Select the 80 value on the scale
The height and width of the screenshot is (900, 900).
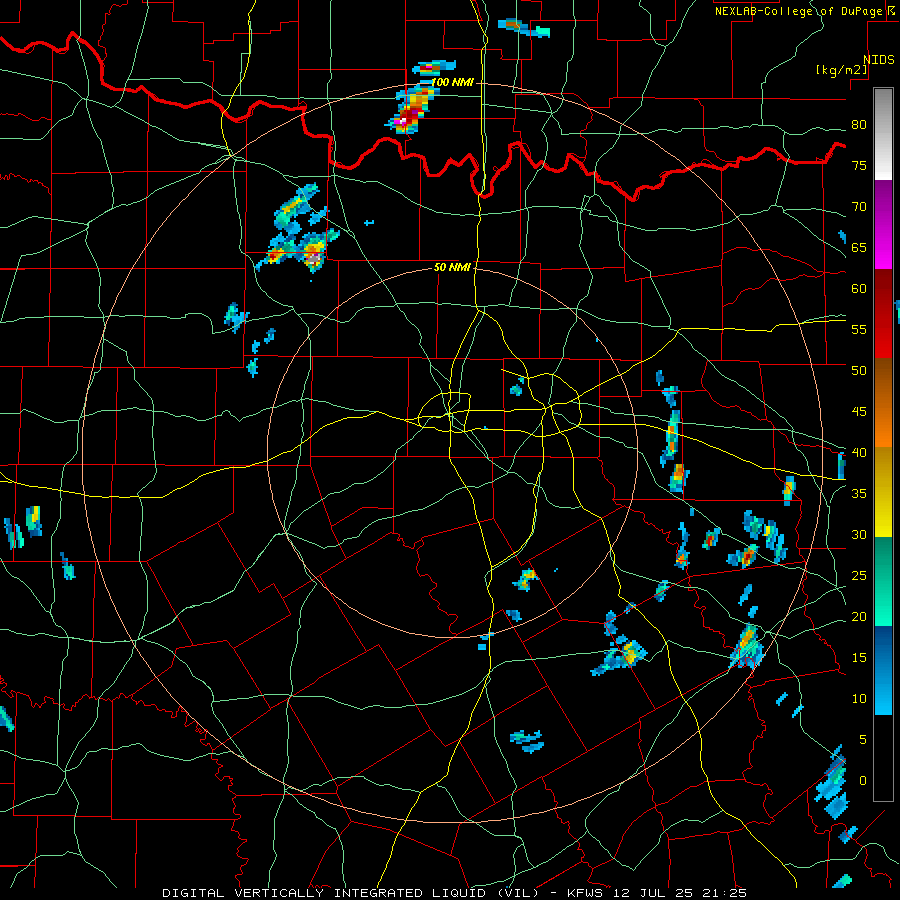(859, 125)
